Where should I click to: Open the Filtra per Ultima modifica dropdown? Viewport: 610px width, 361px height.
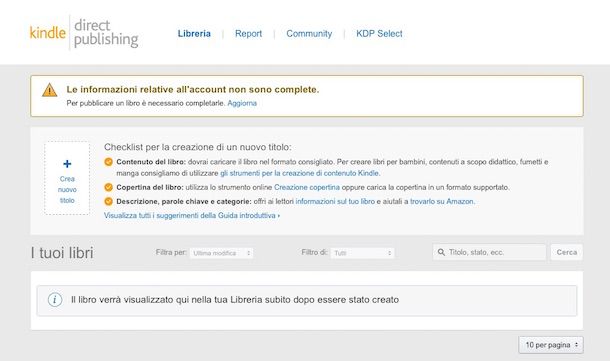(222, 253)
